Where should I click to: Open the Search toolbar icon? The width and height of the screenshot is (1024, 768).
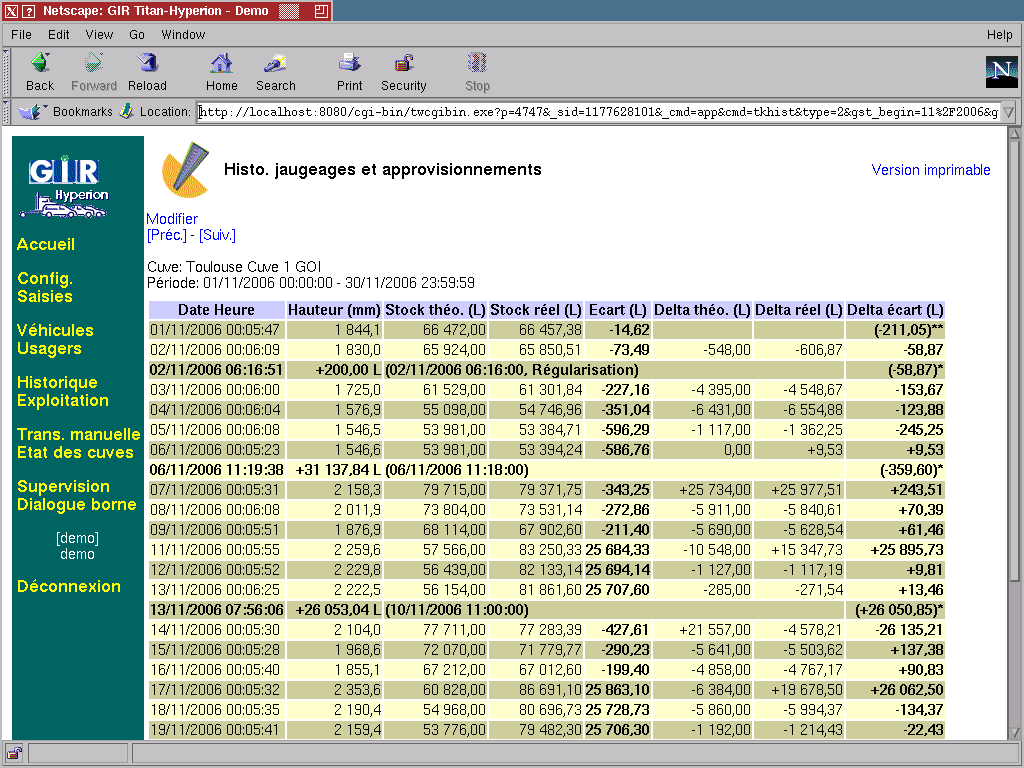(276, 63)
